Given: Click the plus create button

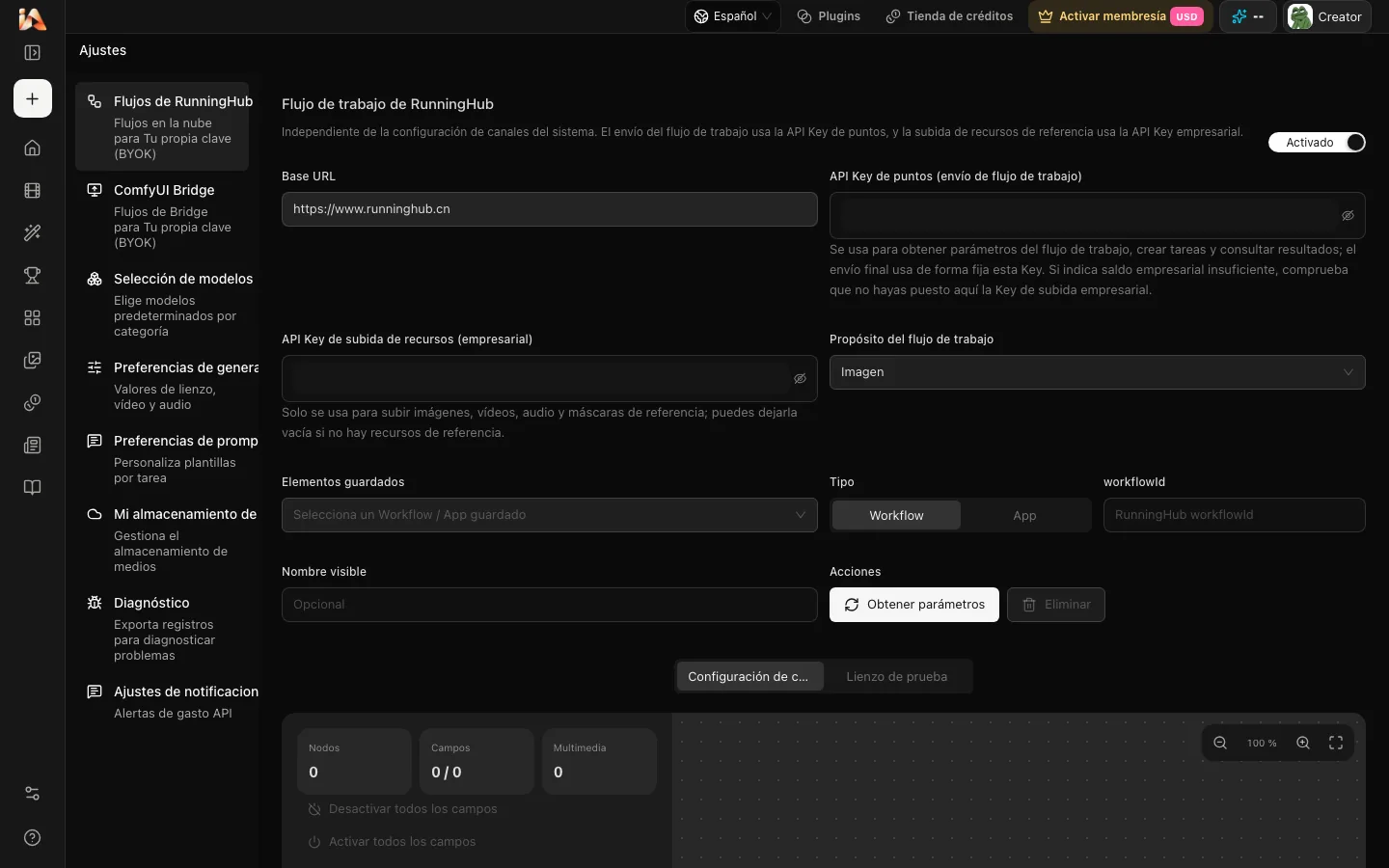Looking at the screenshot, I should [33, 98].
